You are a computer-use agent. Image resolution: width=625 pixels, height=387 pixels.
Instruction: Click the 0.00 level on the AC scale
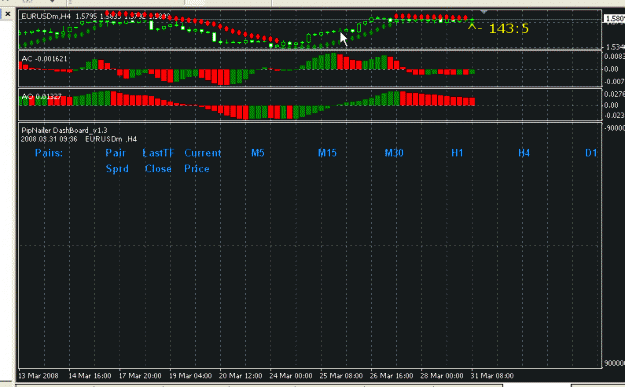[611, 69]
